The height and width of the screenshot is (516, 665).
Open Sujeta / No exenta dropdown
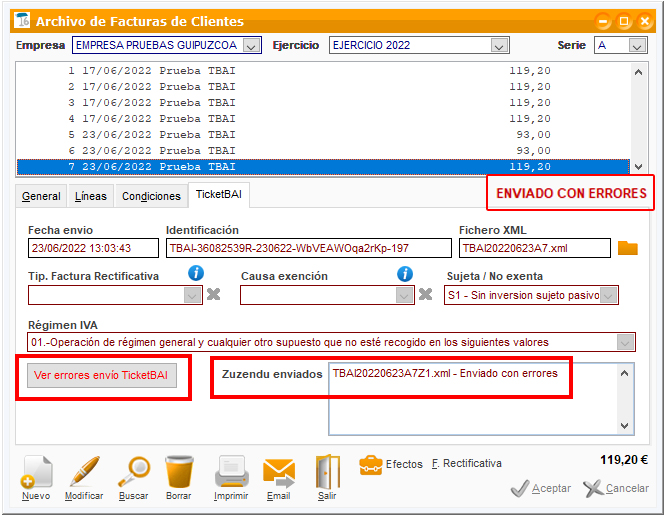pos(608,295)
